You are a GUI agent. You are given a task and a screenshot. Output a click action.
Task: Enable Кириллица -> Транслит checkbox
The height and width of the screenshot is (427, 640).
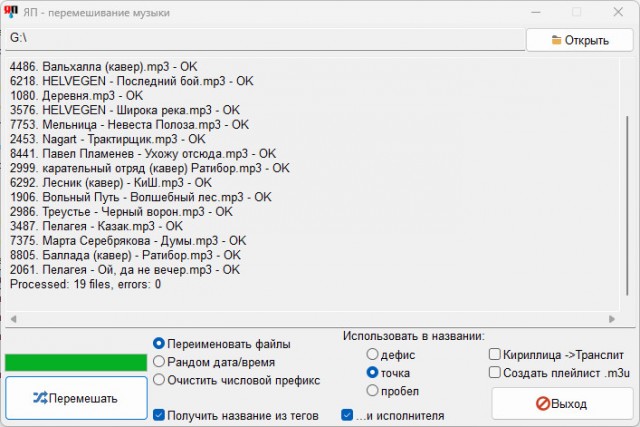tap(495, 354)
